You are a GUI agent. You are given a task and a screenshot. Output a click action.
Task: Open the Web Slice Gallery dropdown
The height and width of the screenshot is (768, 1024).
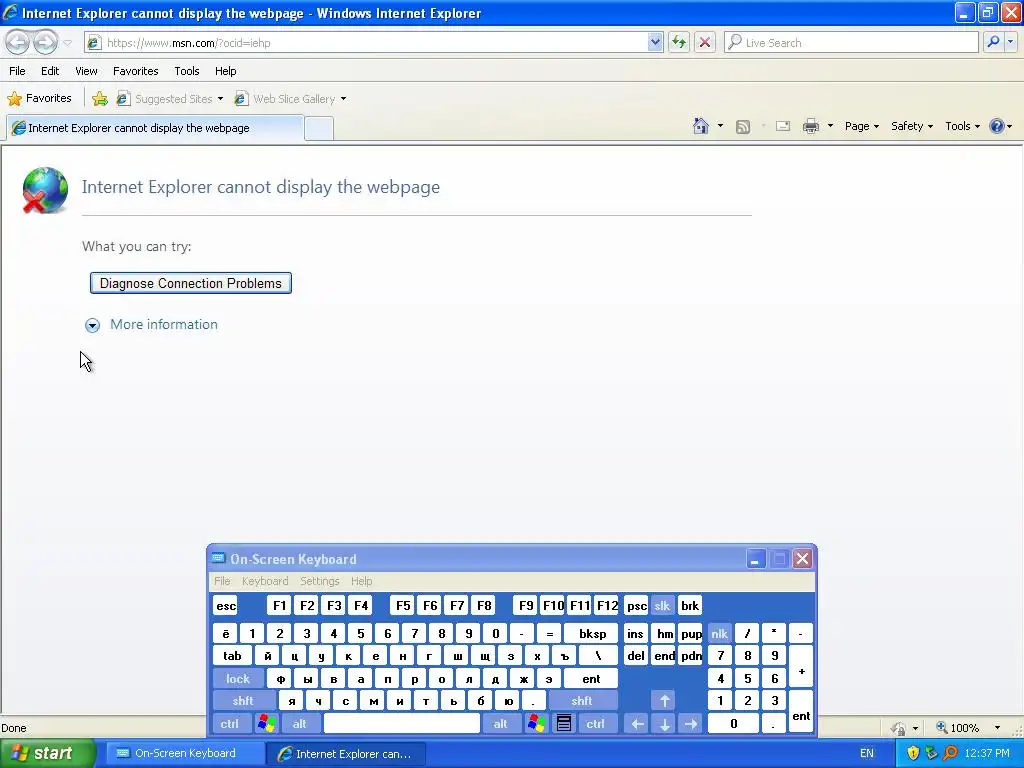click(344, 99)
